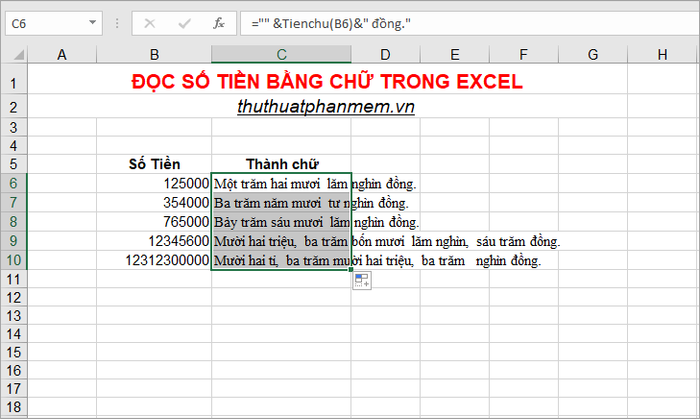700x419 pixels.
Task: Select column E header
Action: 454,54
